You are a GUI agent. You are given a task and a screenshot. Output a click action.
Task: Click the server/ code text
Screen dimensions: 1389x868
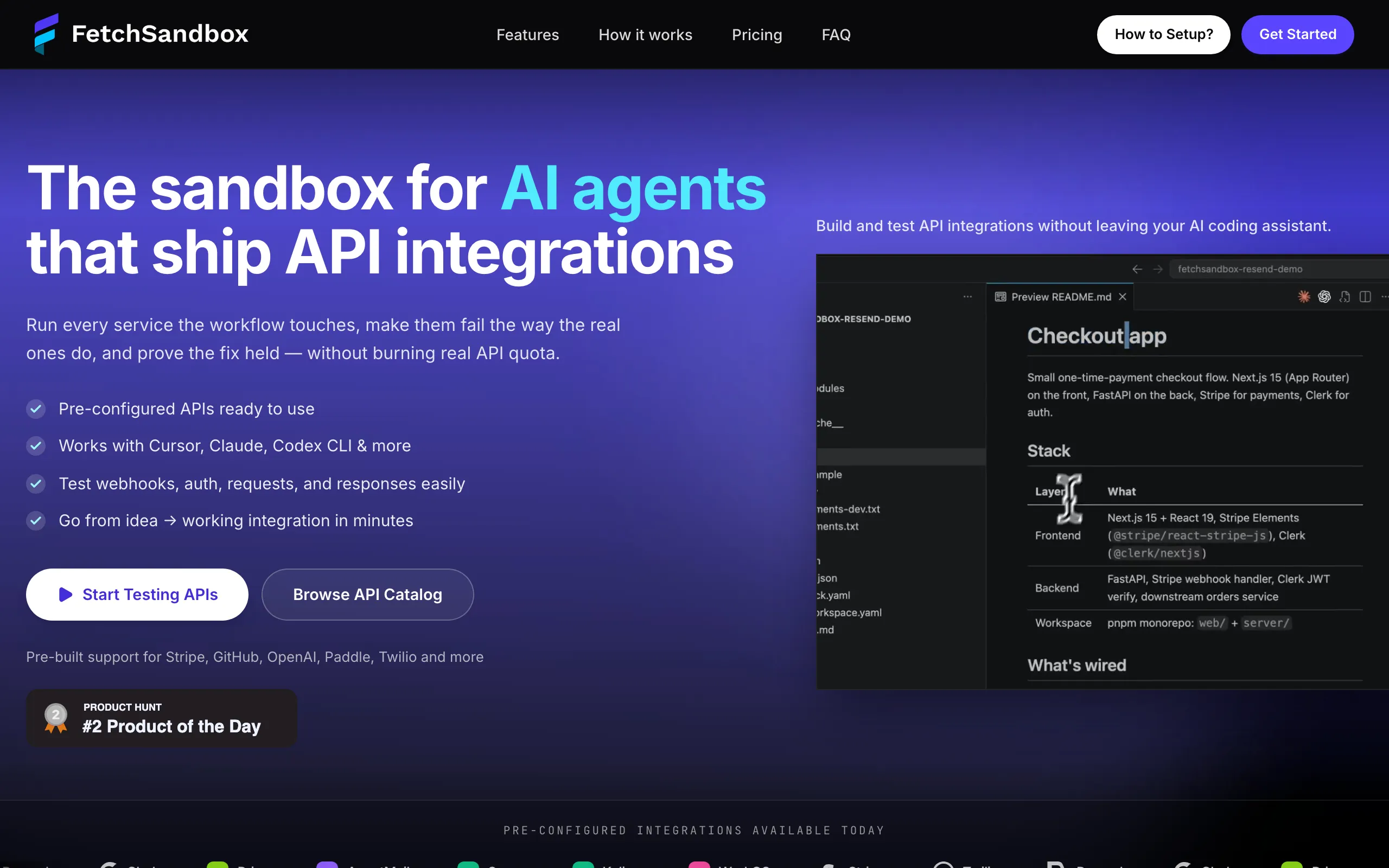[1266, 623]
